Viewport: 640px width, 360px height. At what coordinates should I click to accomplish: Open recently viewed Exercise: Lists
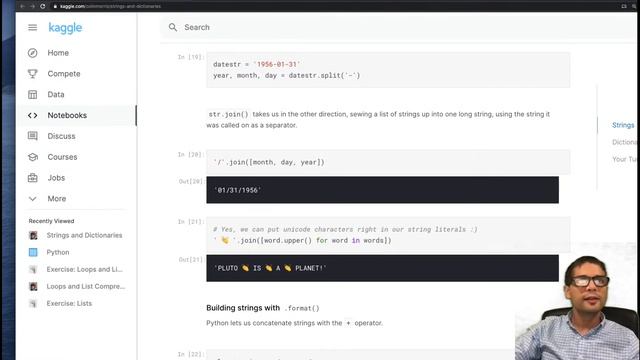[x=69, y=303]
